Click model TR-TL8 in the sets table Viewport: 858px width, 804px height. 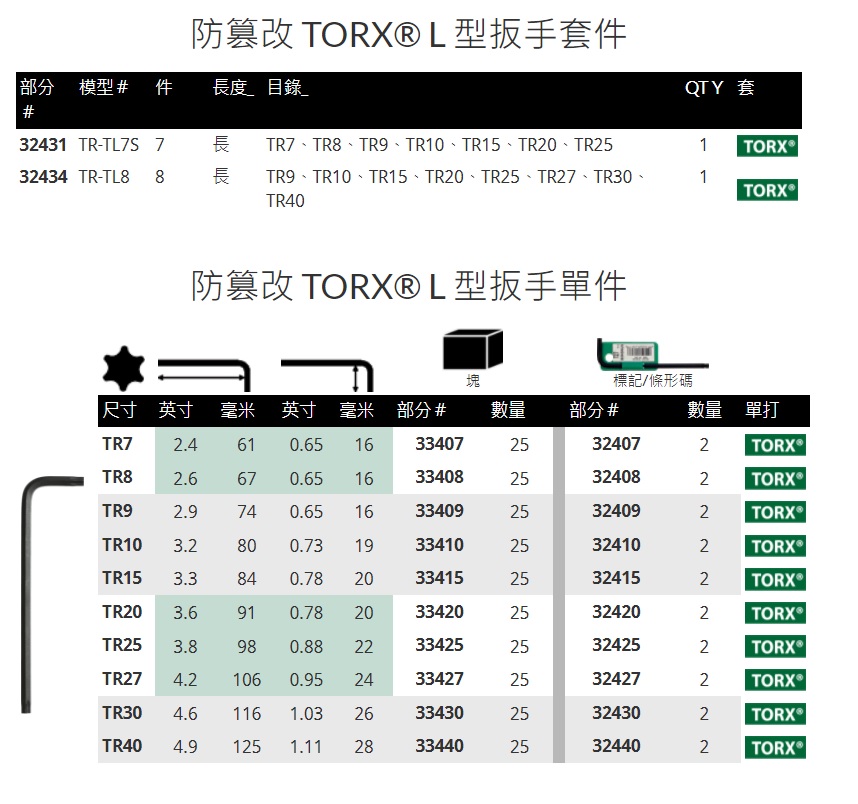pos(104,177)
